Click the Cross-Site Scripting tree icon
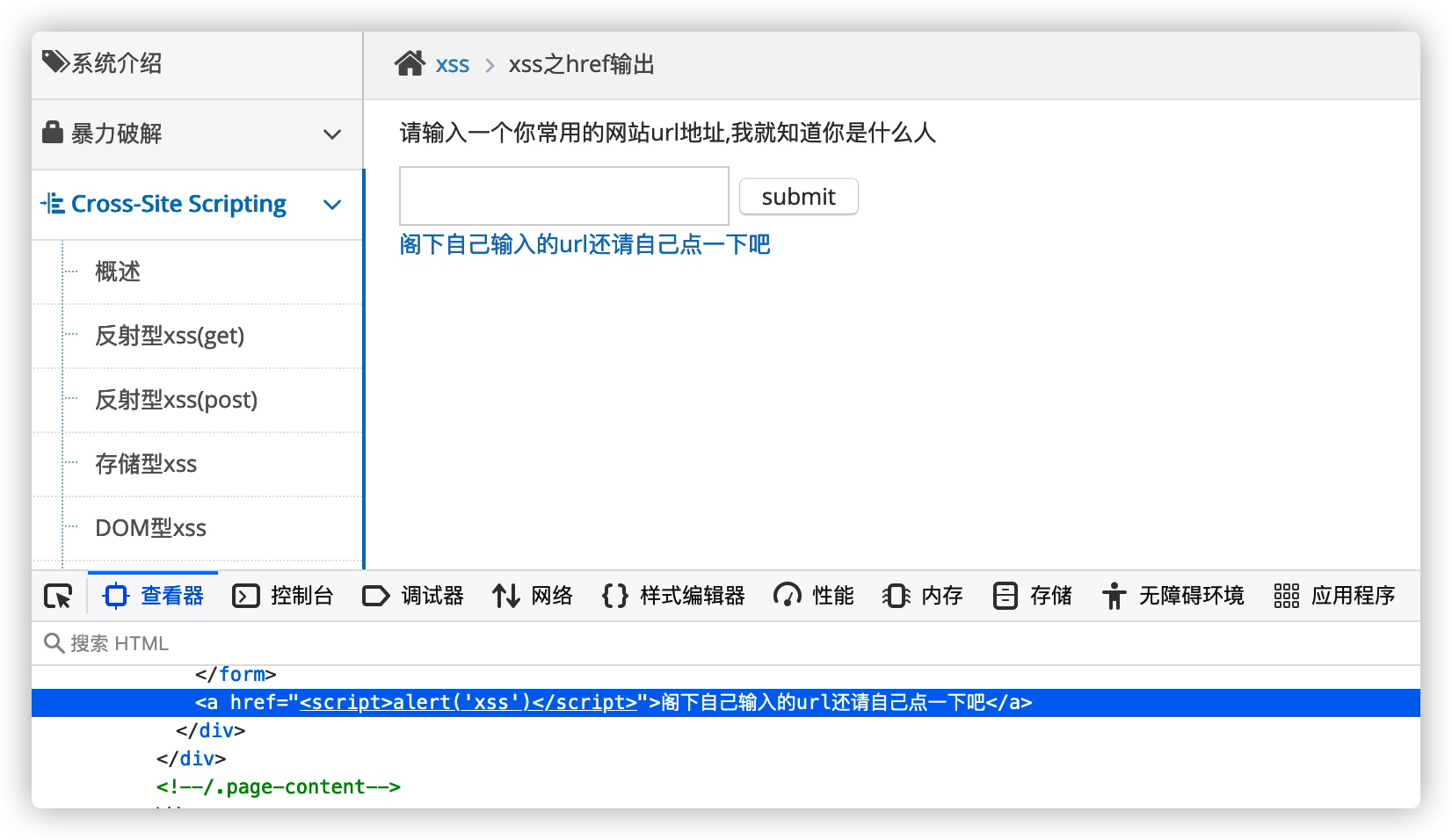Image resolution: width=1452 pixels, height=840 pixels. 53,204
